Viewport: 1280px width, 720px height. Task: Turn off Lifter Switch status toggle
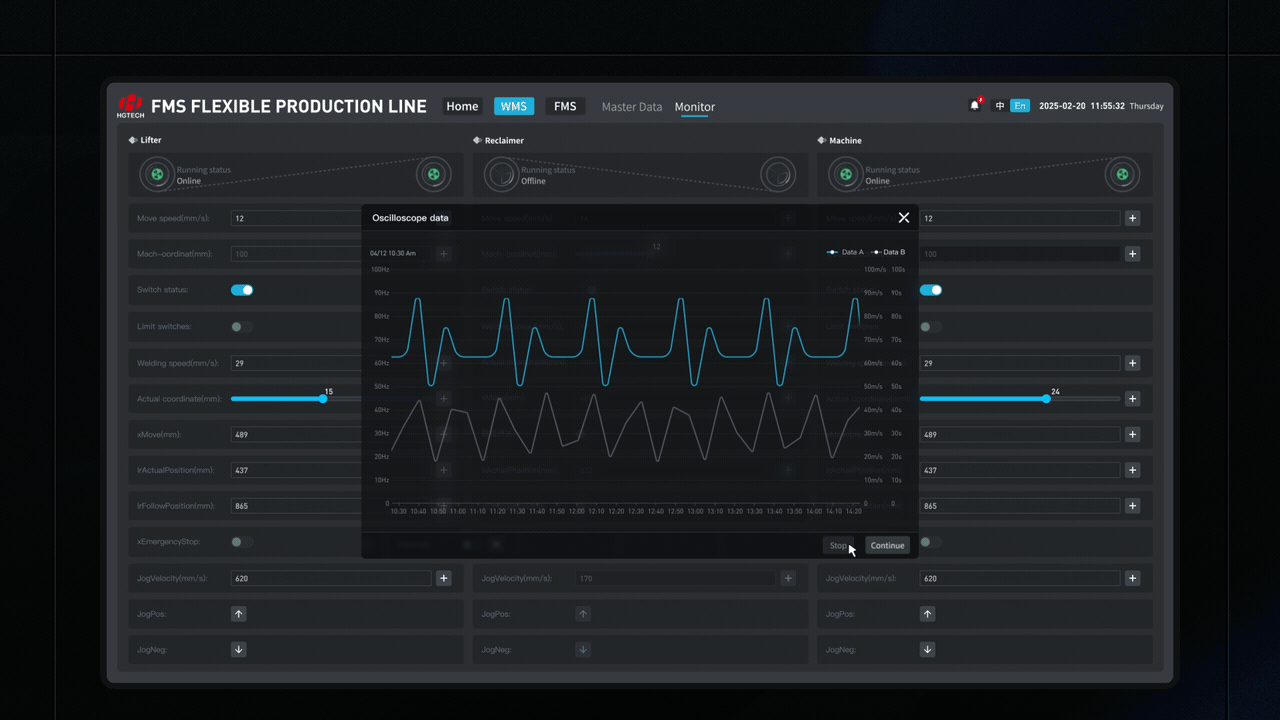(242, 290)
